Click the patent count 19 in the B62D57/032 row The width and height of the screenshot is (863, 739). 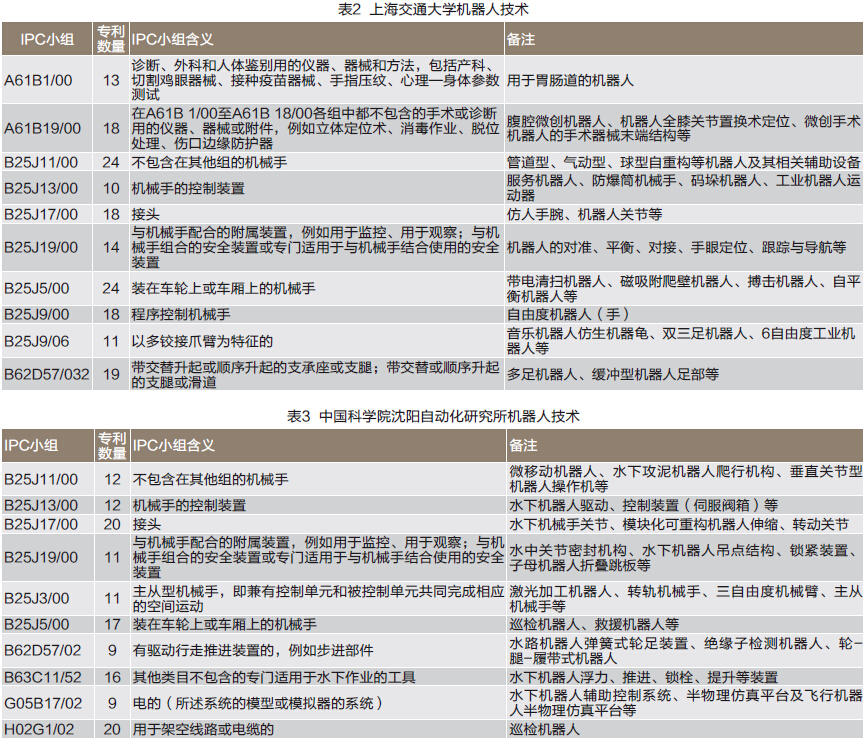(111, 374)
